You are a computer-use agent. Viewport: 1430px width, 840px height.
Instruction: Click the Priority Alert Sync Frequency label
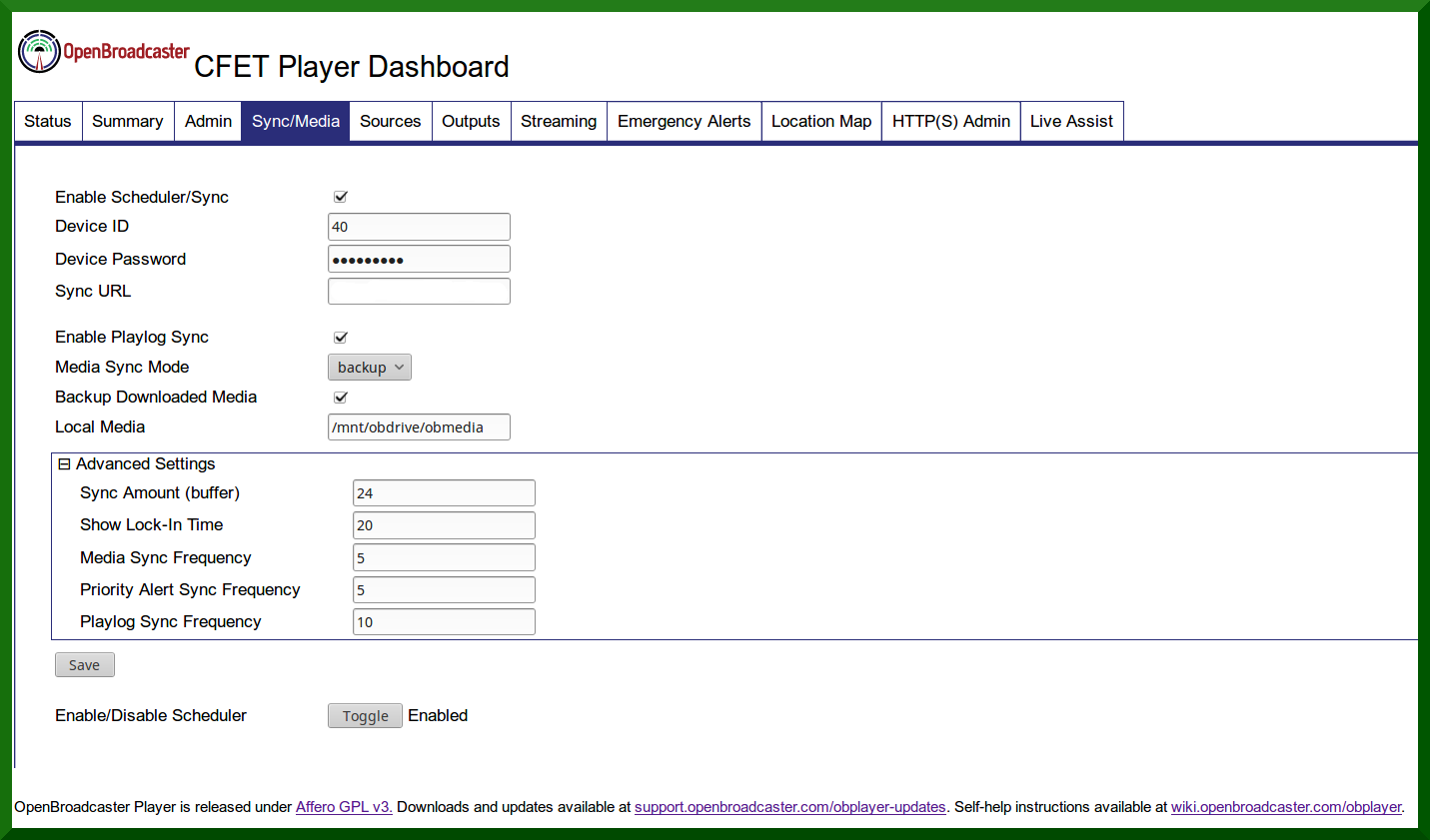coord(190,589)
